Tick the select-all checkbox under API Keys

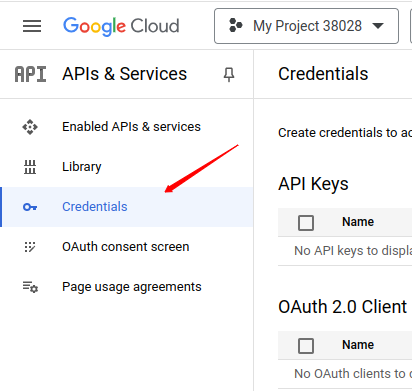point(306,223)
